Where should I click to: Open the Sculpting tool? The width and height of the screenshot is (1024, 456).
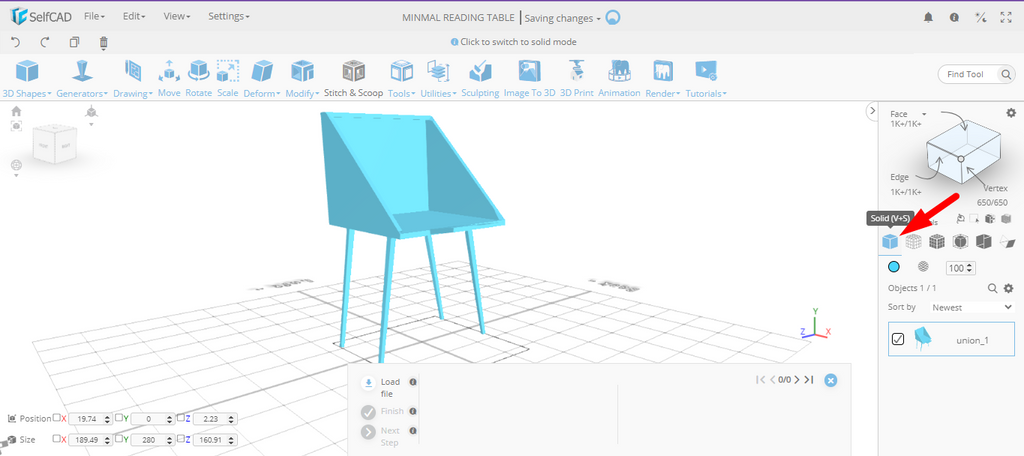[x=480, y=77]
